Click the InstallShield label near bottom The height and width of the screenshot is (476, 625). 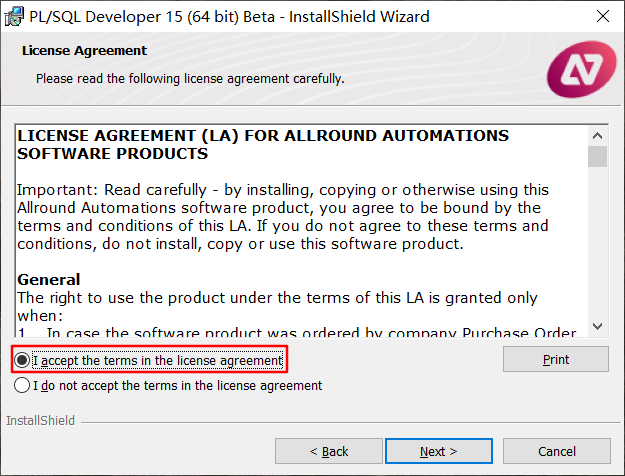[x=40, y=421]
